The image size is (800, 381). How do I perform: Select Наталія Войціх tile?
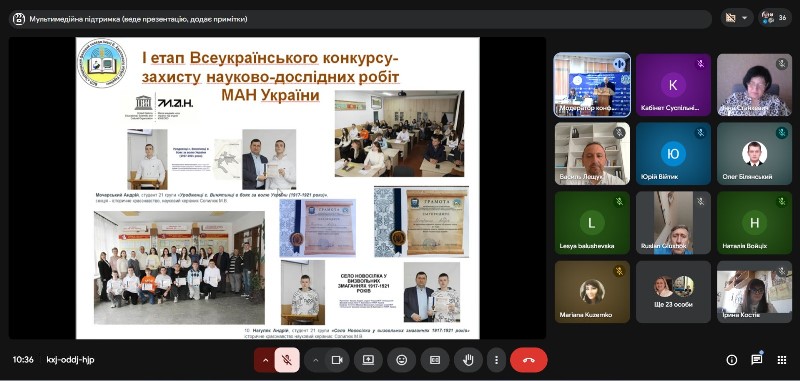click(x=754, y=222)
